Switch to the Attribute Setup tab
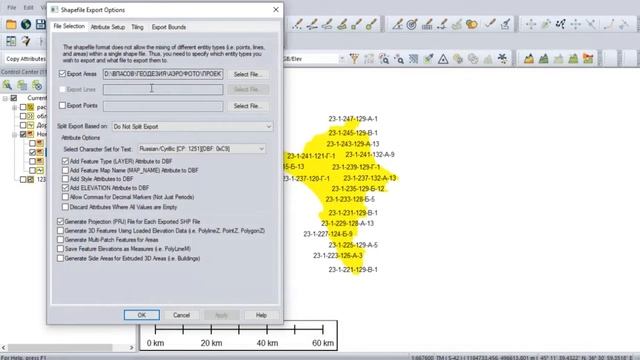The width and height of the screenshot is (640, 360). (x=108, y=27)
